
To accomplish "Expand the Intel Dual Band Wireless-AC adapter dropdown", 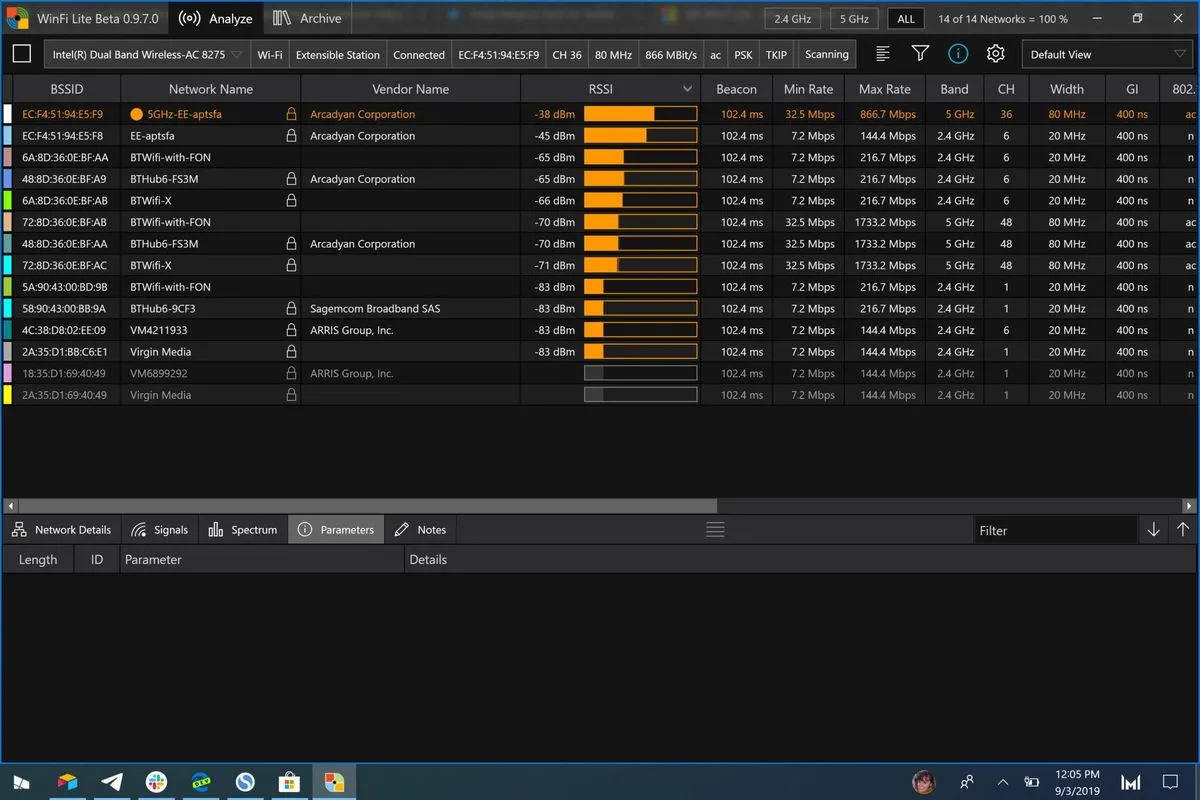I will pos(147,55).
